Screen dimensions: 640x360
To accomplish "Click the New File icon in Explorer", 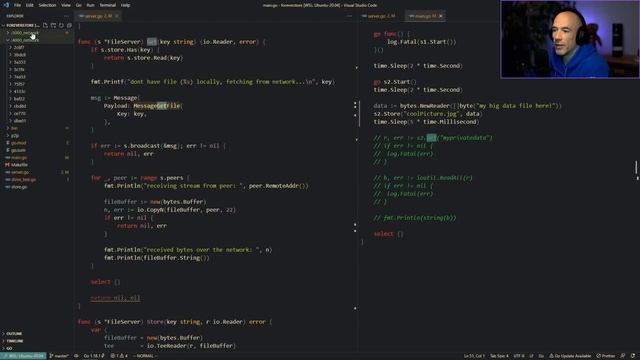I will pos(45,25).
